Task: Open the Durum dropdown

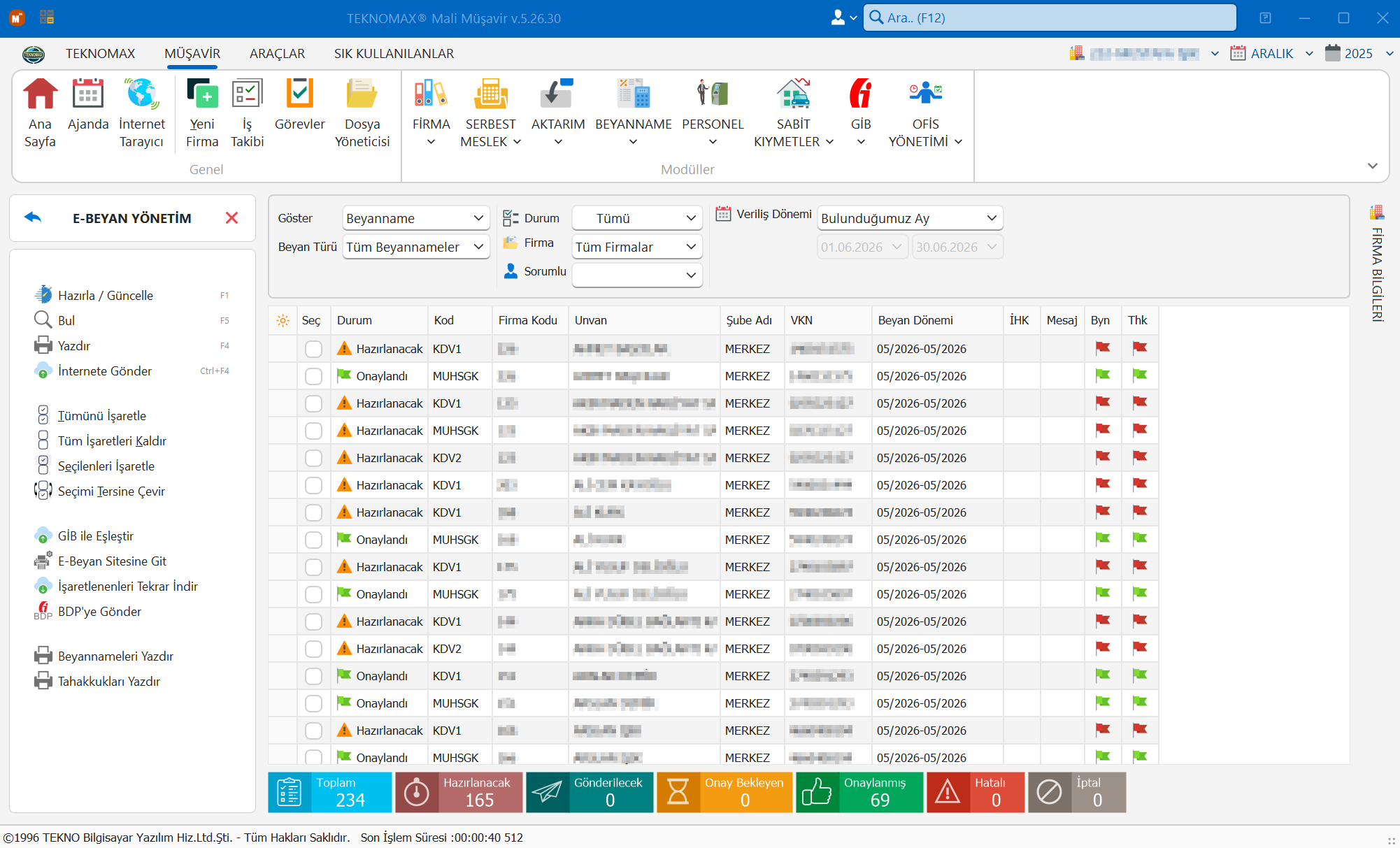Action: pyautogui.click(x=637, y=218)
